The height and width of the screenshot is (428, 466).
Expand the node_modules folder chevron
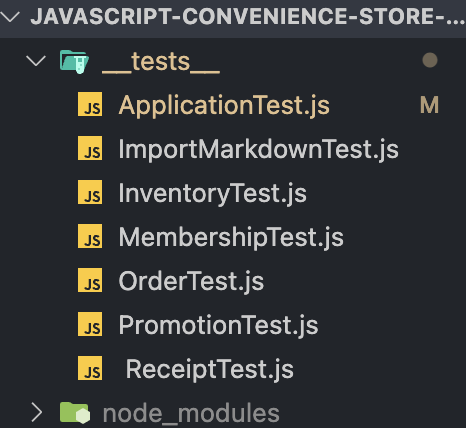pyautogui.click(x=36, y=412)
